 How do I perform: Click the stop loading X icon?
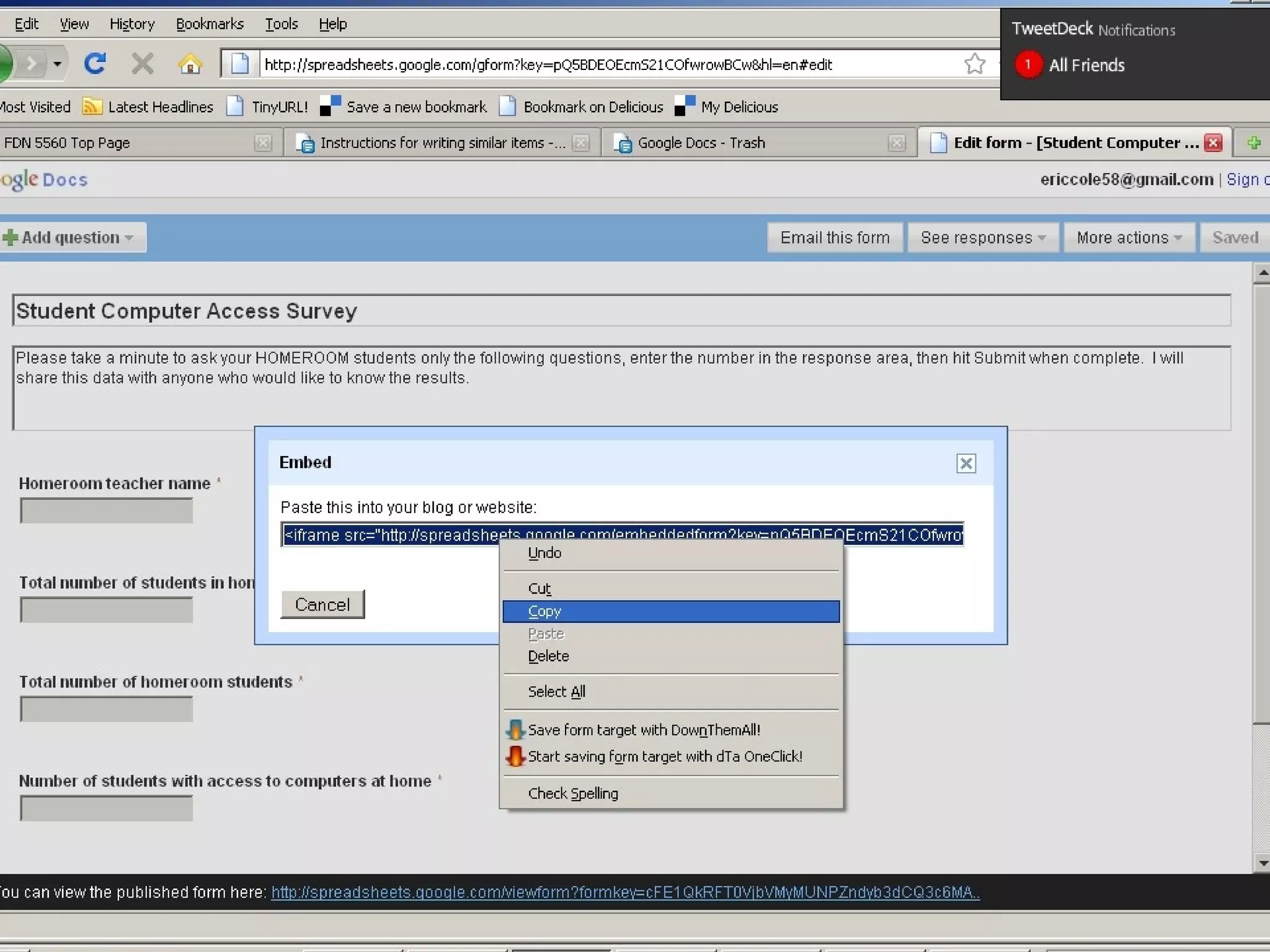[143, 64]
